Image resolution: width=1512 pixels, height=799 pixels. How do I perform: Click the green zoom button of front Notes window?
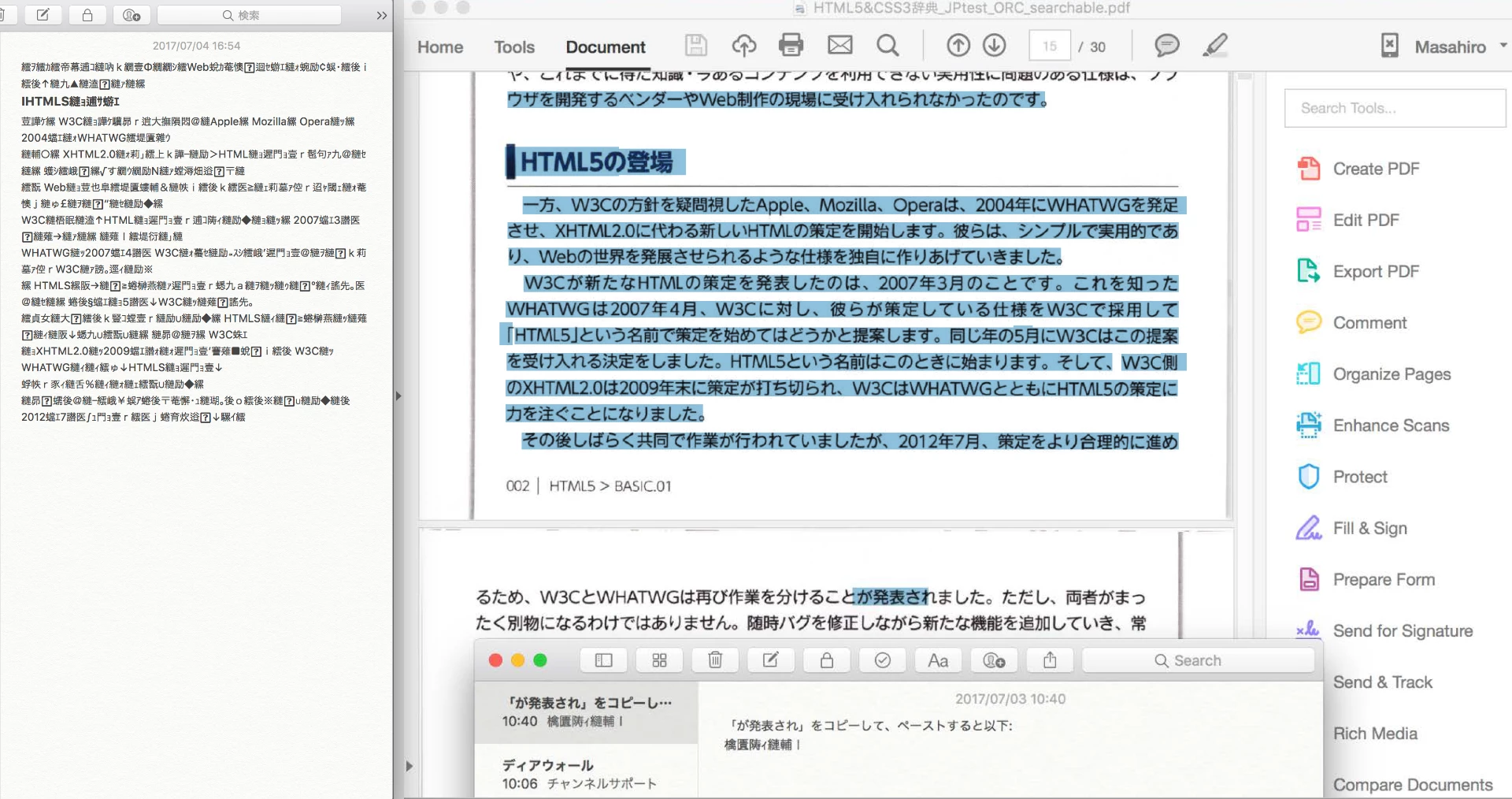click(x=540, y=660)
